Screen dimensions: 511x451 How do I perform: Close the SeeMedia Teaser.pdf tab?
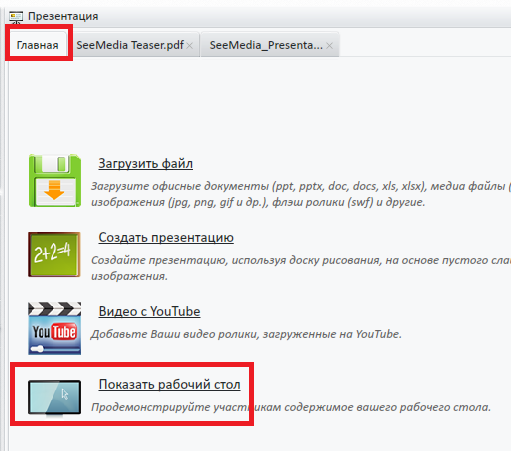tap(190, 46)
